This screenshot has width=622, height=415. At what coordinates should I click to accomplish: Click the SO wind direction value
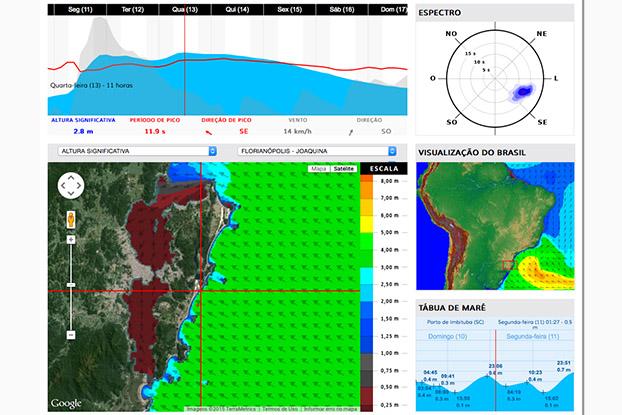click(x=386, y=131)
